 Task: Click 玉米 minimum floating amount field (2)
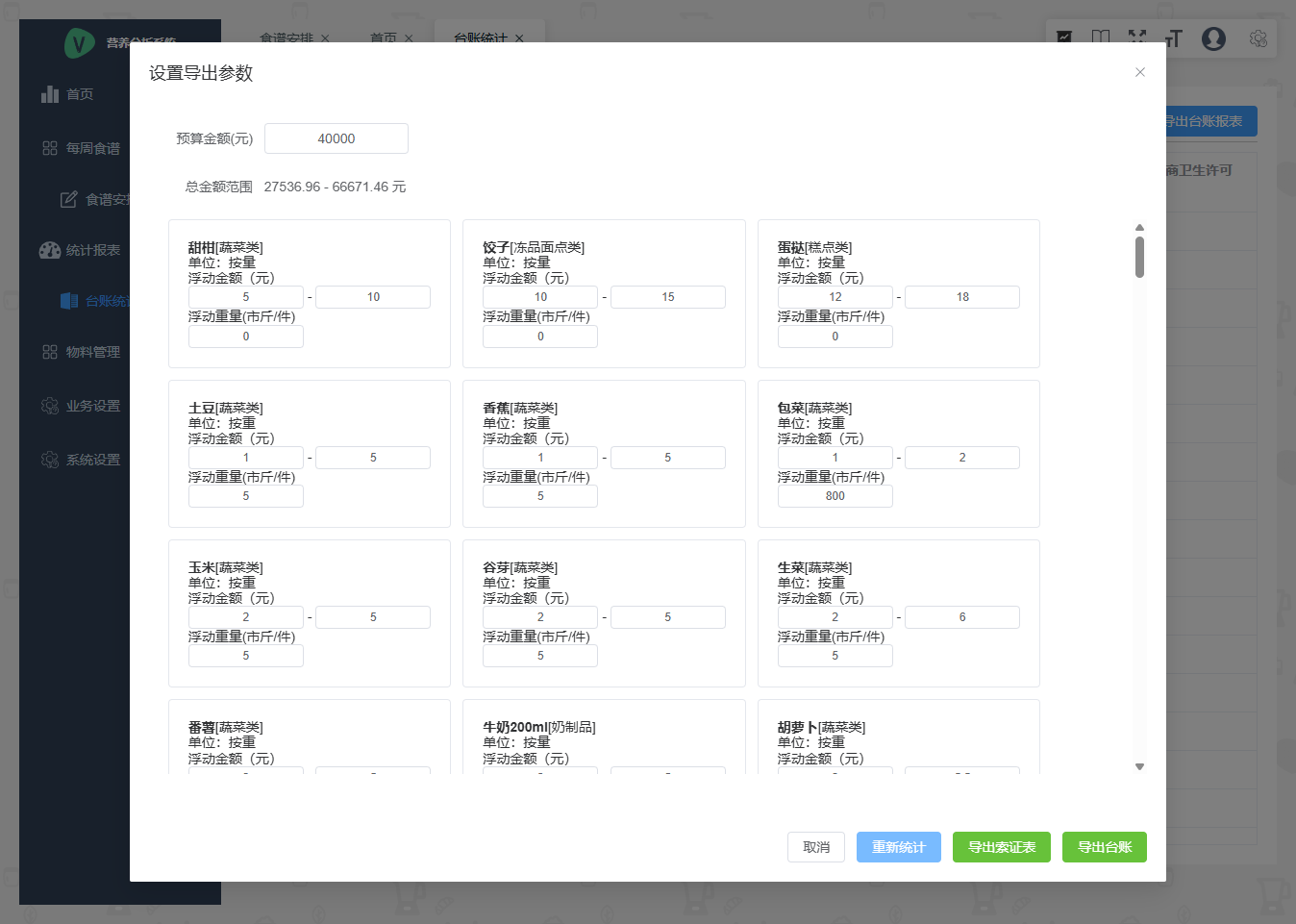246,617
